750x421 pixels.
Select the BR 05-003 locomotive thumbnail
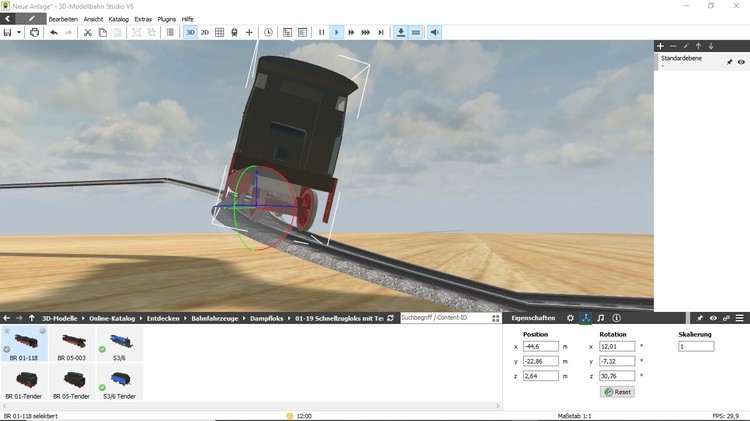click(x=71, y=345)
